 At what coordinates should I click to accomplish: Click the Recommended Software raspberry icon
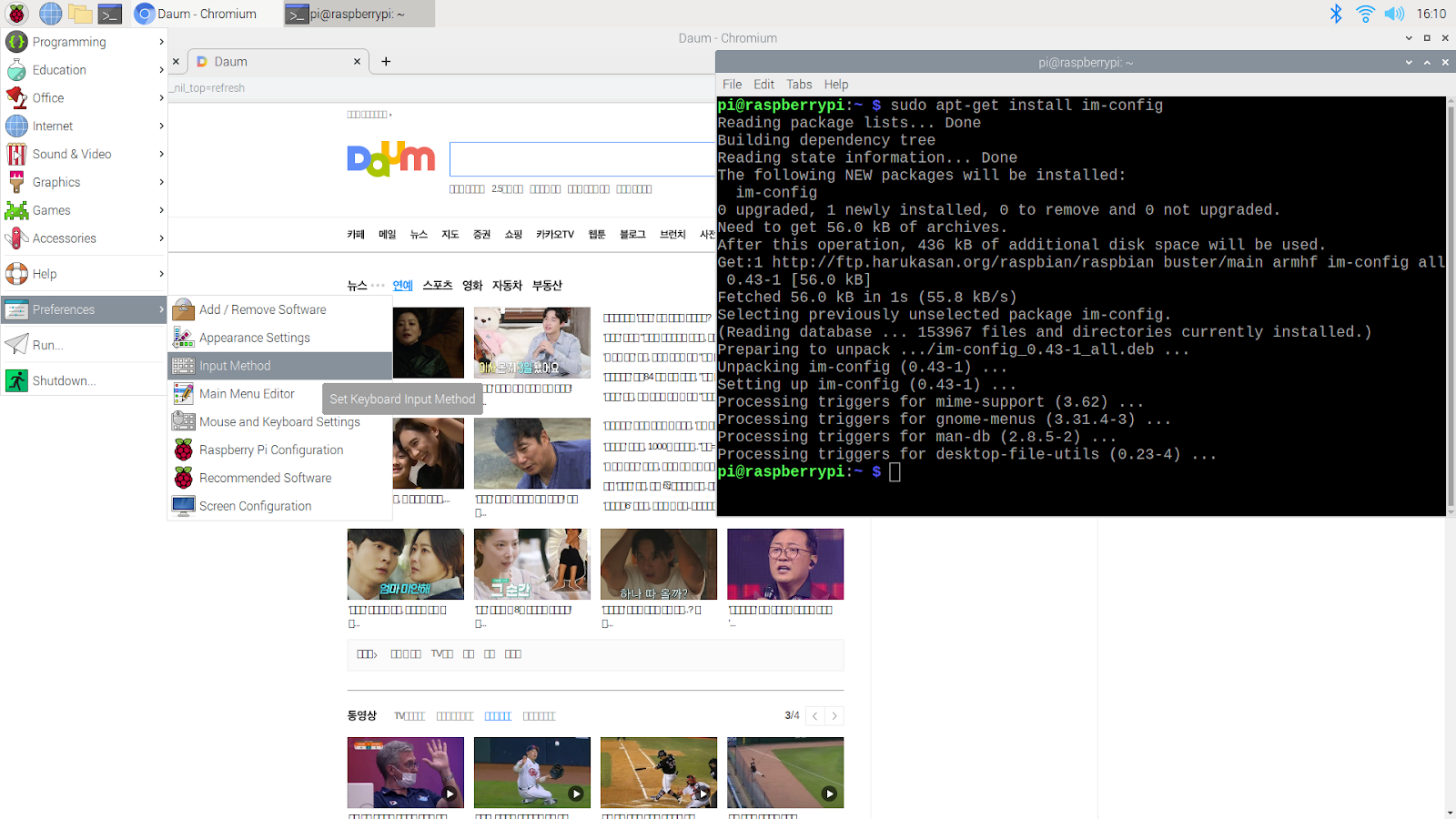click(x=184, y=478)
